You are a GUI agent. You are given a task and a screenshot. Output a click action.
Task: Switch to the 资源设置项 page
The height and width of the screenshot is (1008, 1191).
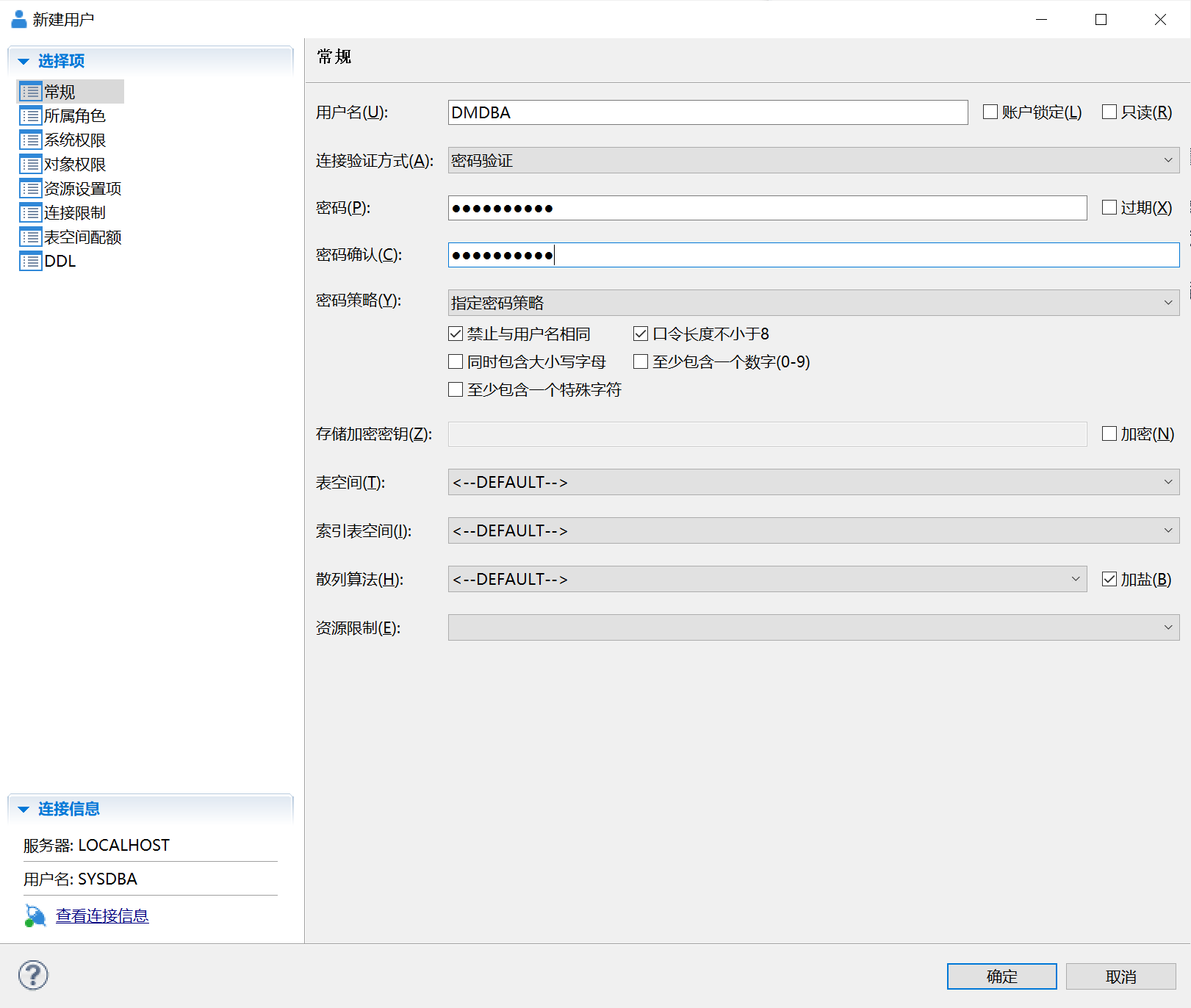pos(83,189)
